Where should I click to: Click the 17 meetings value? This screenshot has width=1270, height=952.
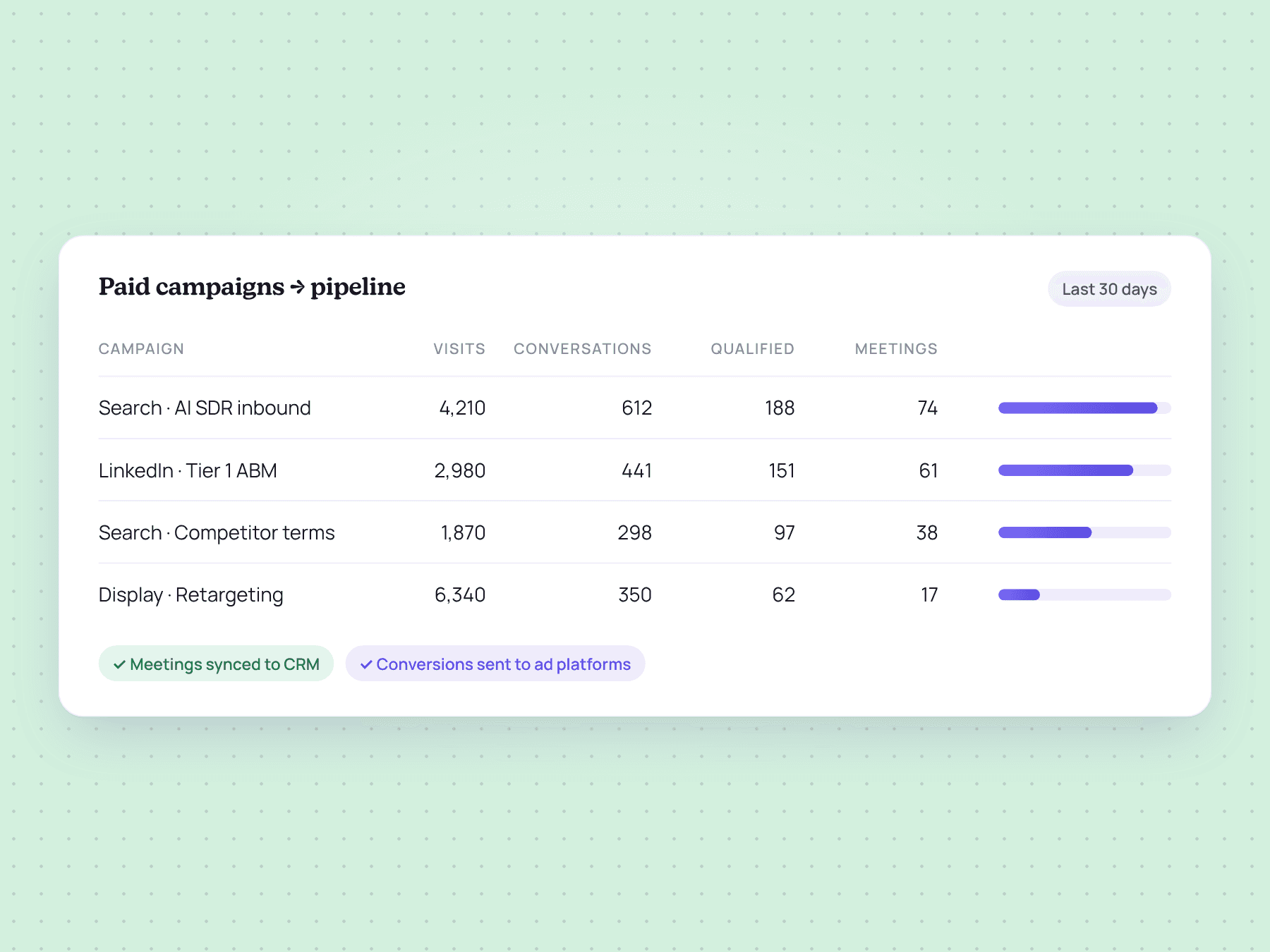click(x=929, y=595)
